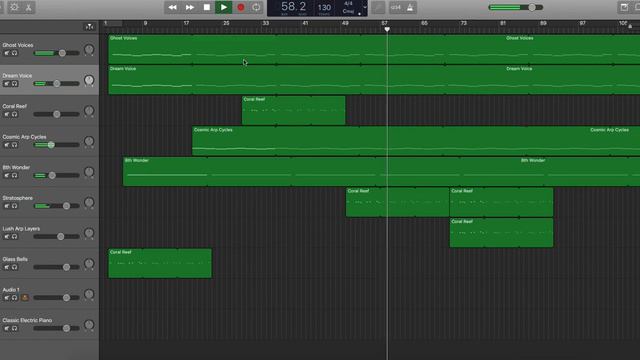This screenshot has height=360, width=640.
Task: Toggle the metronome button
Action: point(410,7)
